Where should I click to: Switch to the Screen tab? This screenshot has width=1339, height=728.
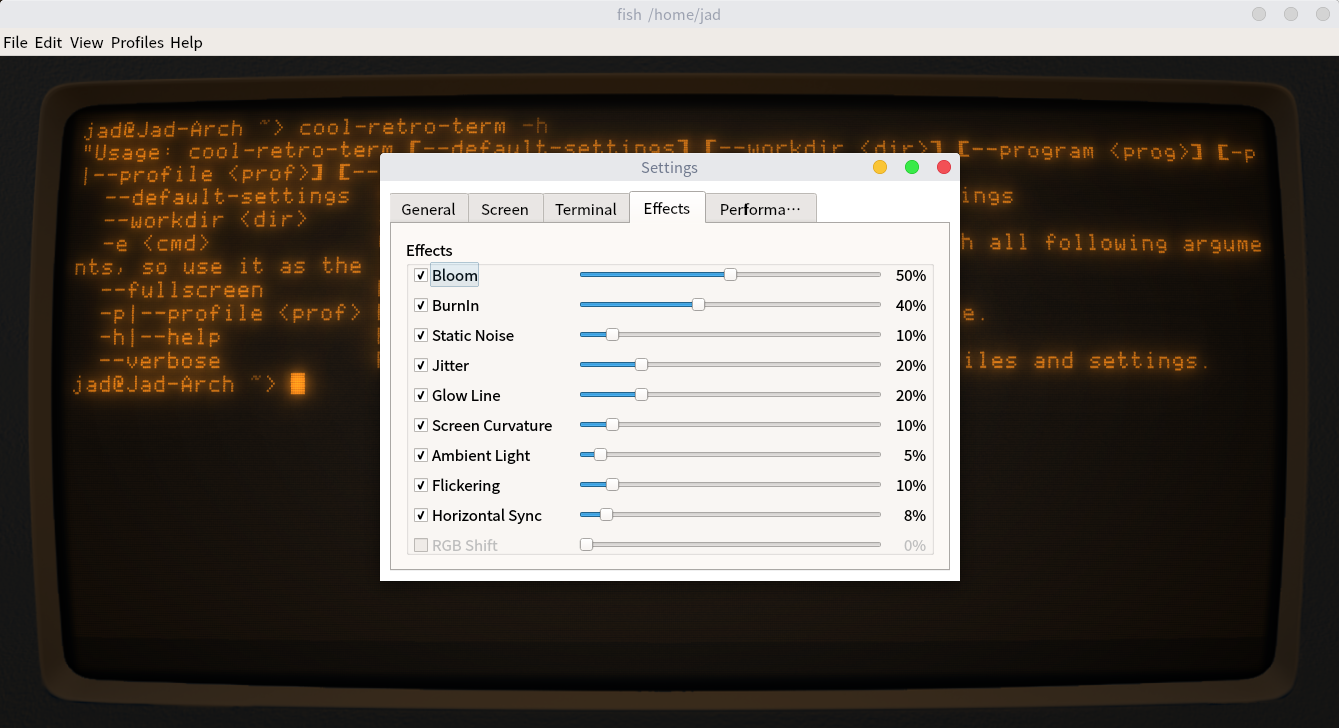click(x=505, y=209)
